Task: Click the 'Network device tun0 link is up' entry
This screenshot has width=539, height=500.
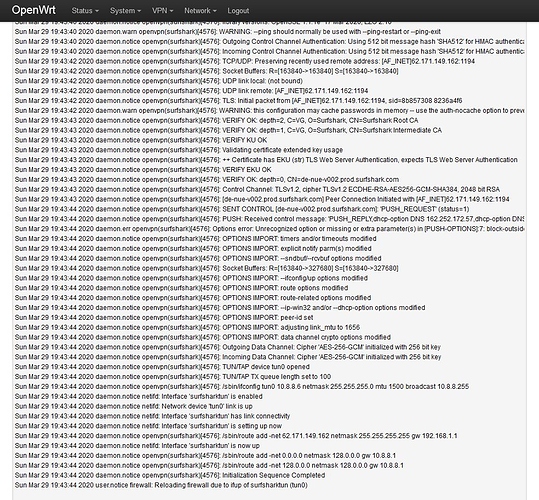Action: pyautogui.click(x=134, y=406)
